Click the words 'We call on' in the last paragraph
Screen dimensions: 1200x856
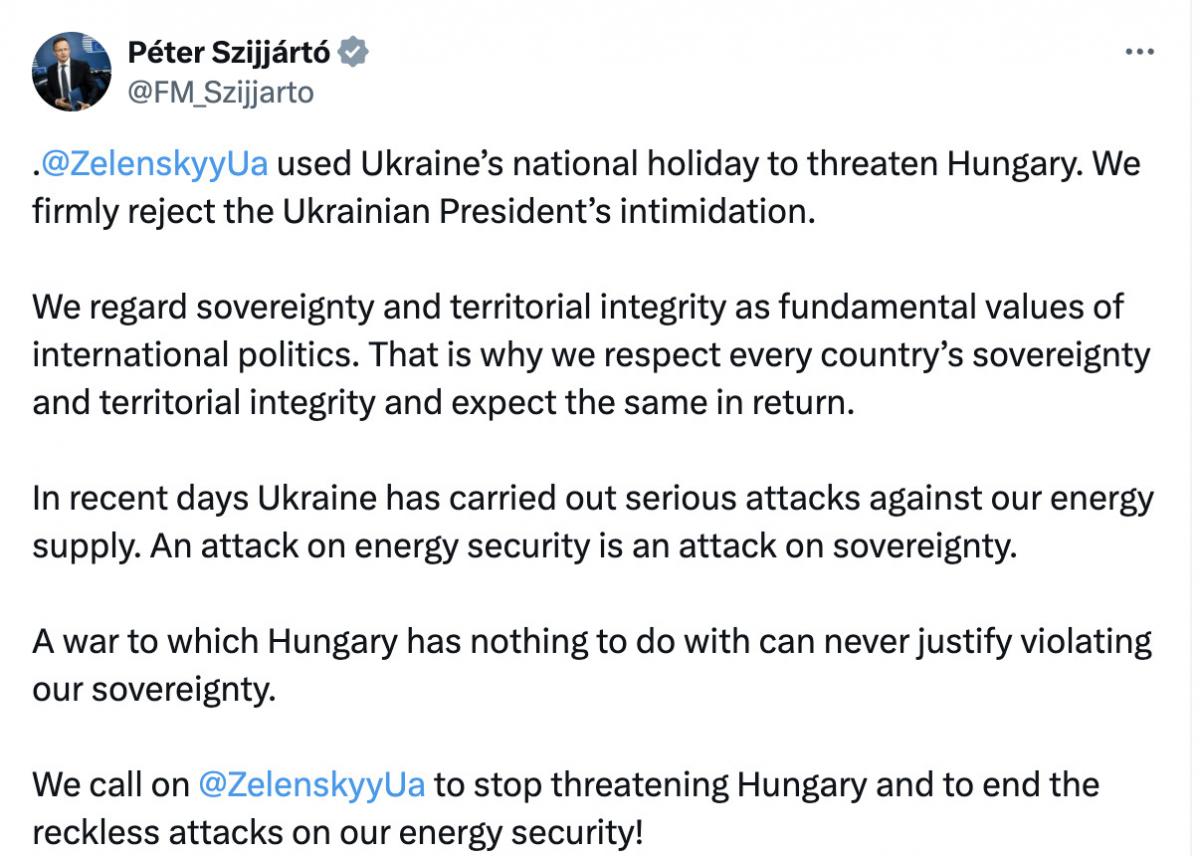[111, 783]
